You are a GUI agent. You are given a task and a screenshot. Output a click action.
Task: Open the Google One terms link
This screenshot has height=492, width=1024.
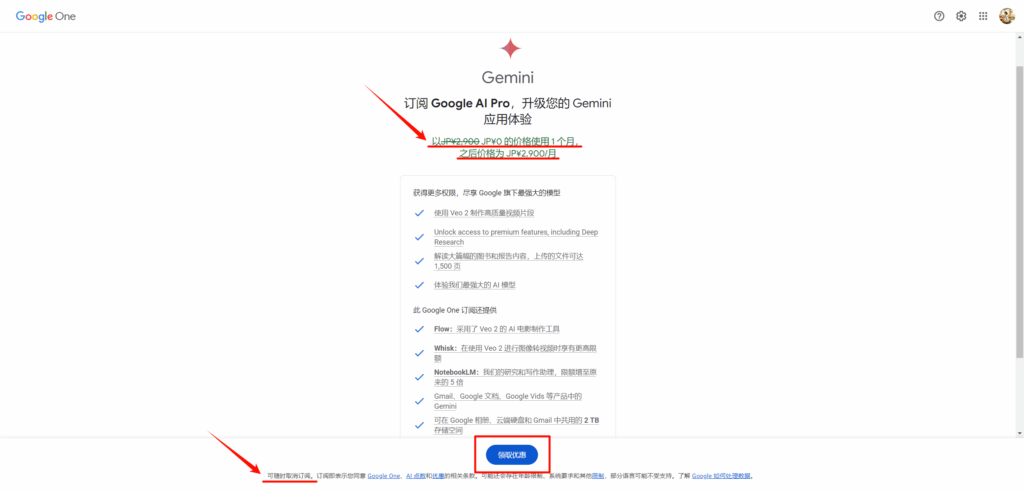pos(383,476)
